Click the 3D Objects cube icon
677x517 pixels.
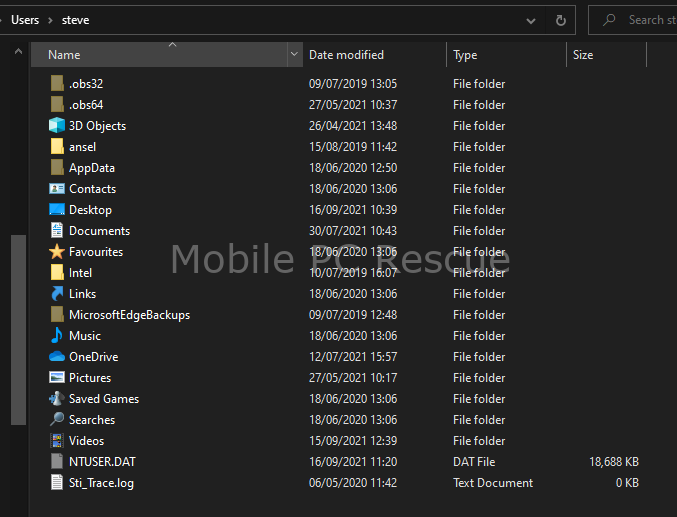(57, 126)
